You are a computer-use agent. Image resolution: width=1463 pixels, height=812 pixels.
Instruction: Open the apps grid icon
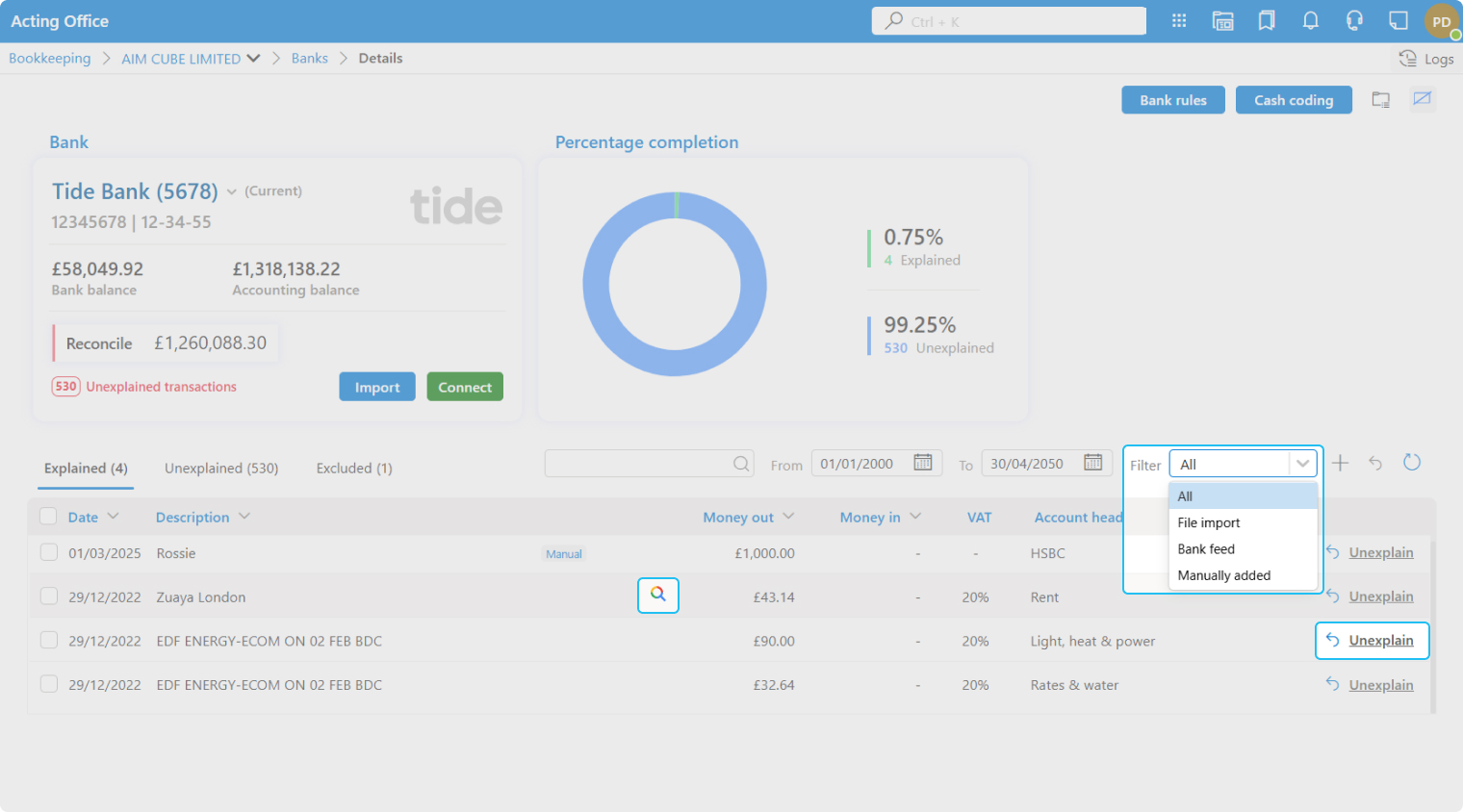coord(1179,21)
